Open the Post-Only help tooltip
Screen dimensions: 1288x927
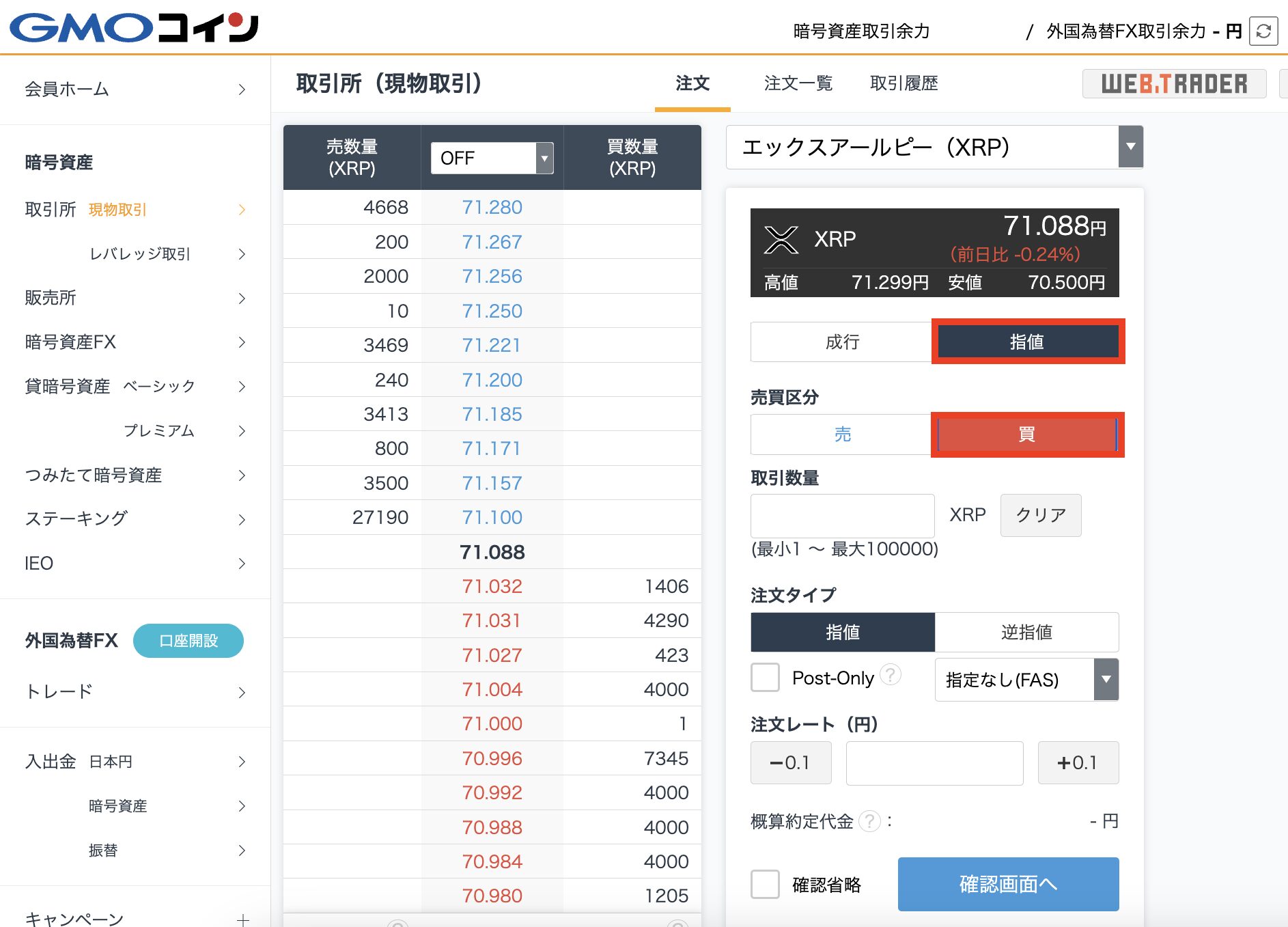[x=891, y=676]
